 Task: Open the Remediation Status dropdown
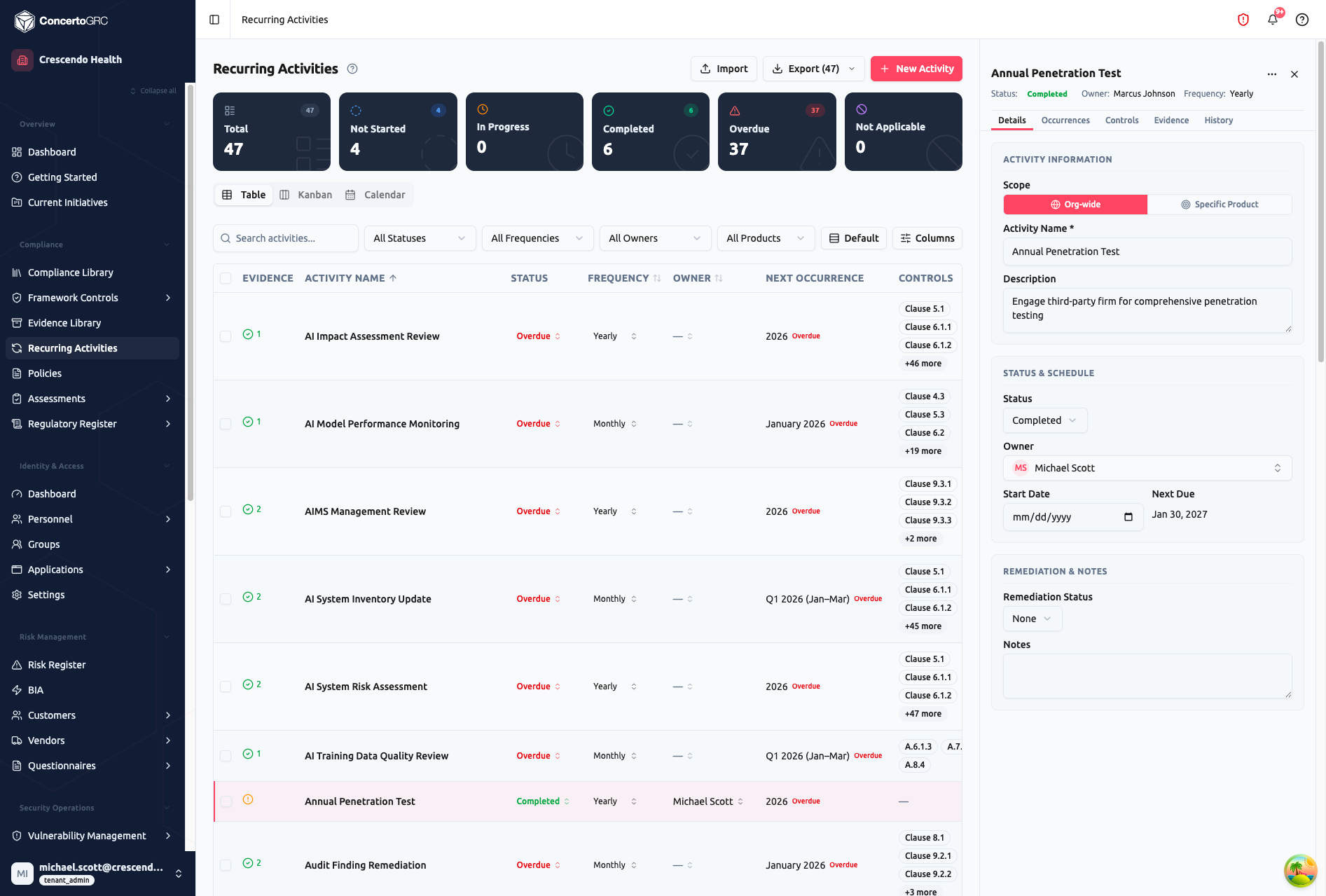[x=1032, y=619]
